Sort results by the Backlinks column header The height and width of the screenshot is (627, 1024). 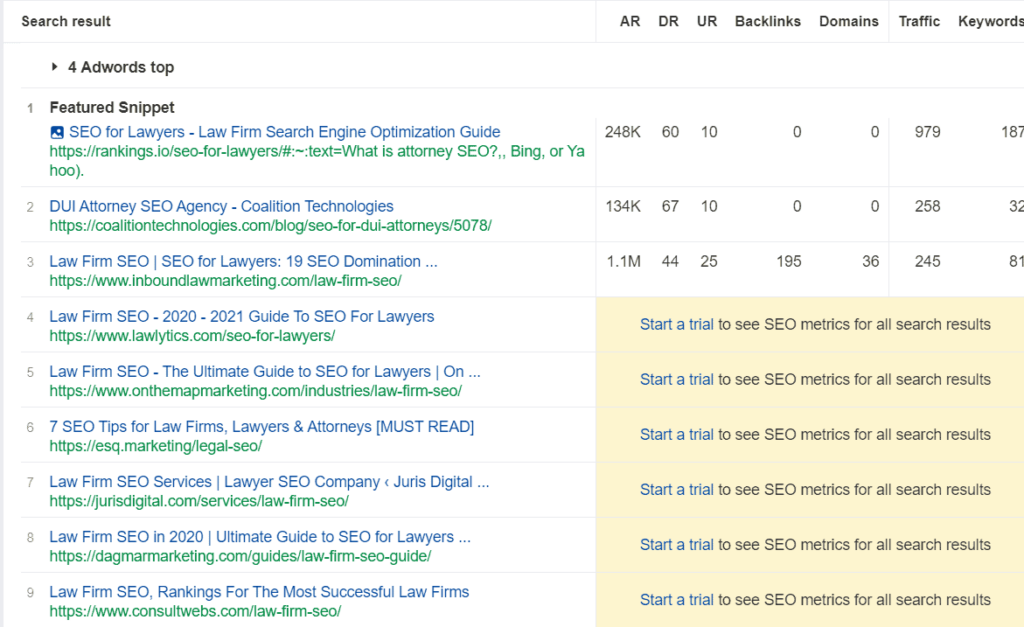pos(768,21)
